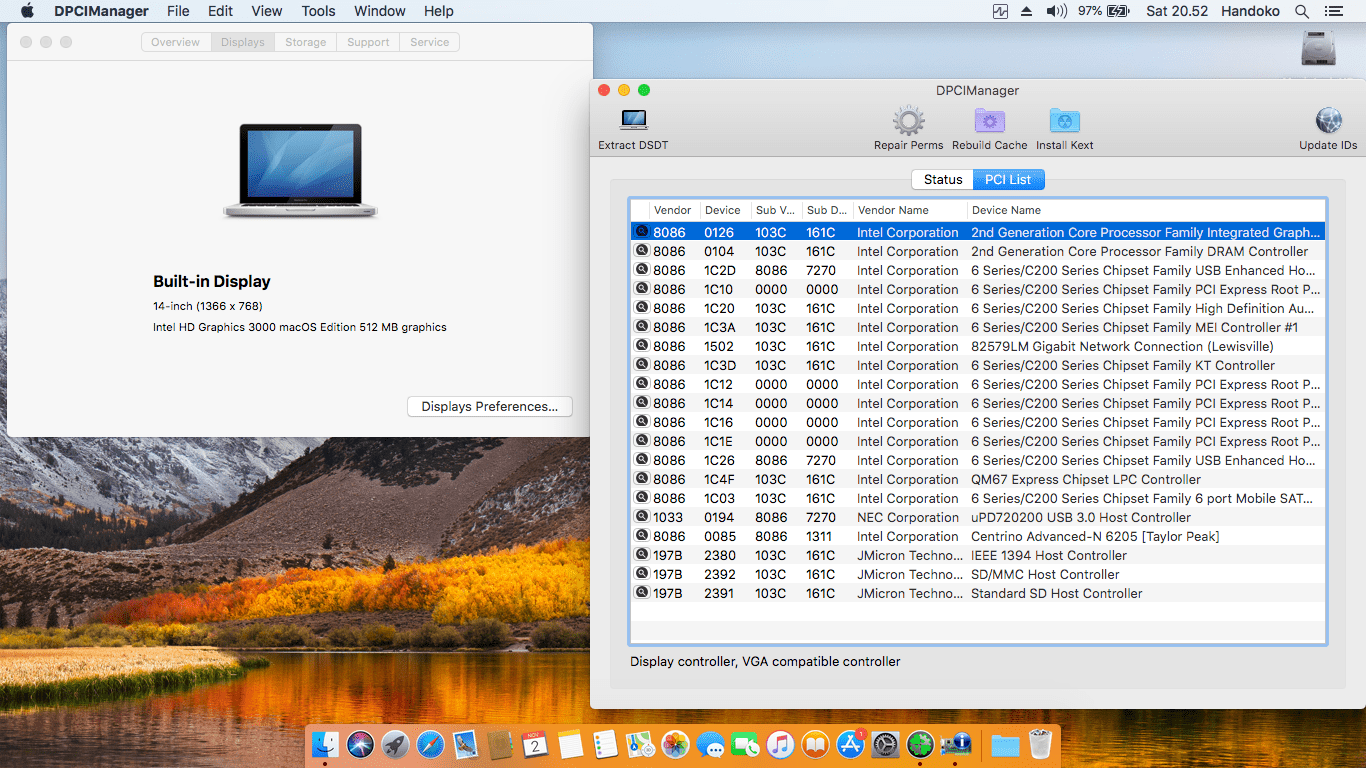Open the View menu
Screen dimensions: 1366x768
click(266, 11)
